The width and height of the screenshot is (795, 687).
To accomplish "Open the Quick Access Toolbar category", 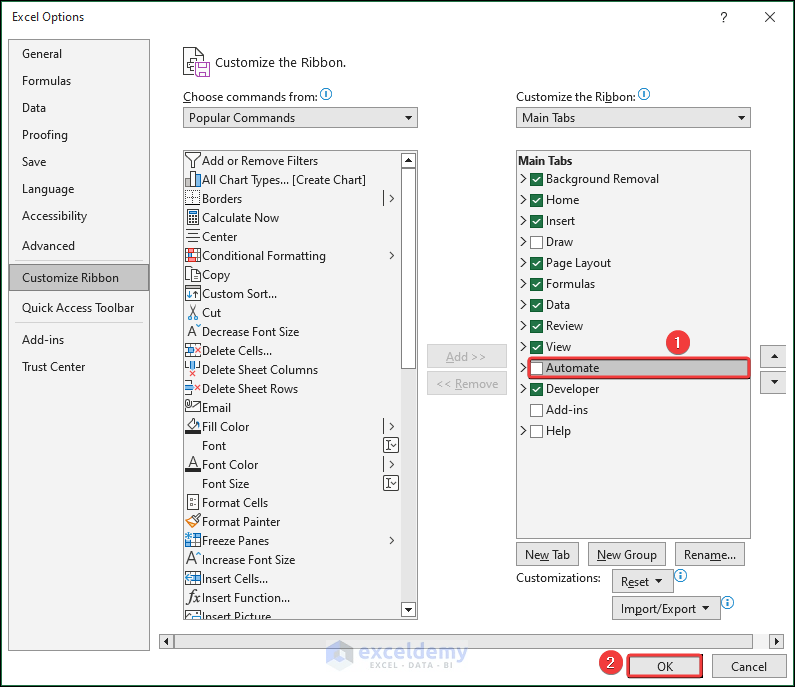I will click(x=78, y=308).
